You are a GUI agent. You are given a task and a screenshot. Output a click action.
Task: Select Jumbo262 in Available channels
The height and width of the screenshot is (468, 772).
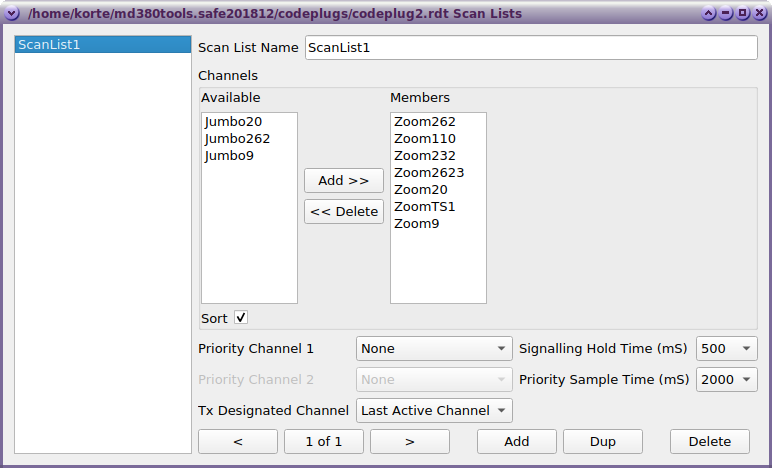(237, 139)
